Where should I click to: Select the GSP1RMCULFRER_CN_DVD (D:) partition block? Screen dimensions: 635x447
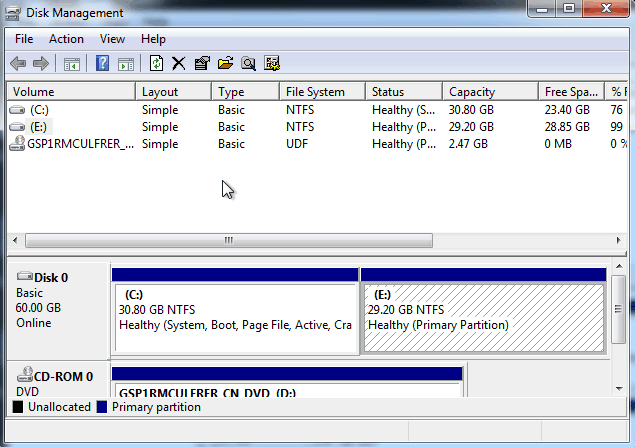[x=287, y=382]
